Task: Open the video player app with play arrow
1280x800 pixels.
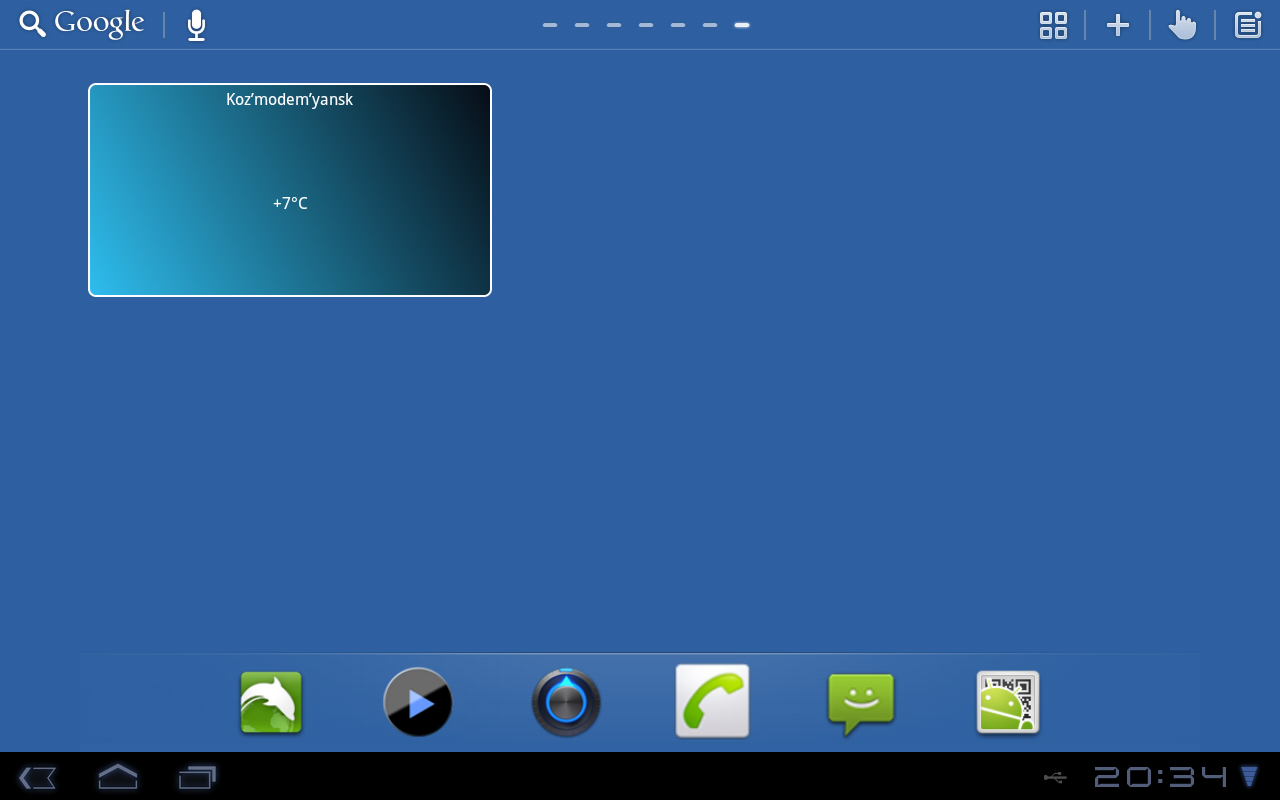Action: 418,703
